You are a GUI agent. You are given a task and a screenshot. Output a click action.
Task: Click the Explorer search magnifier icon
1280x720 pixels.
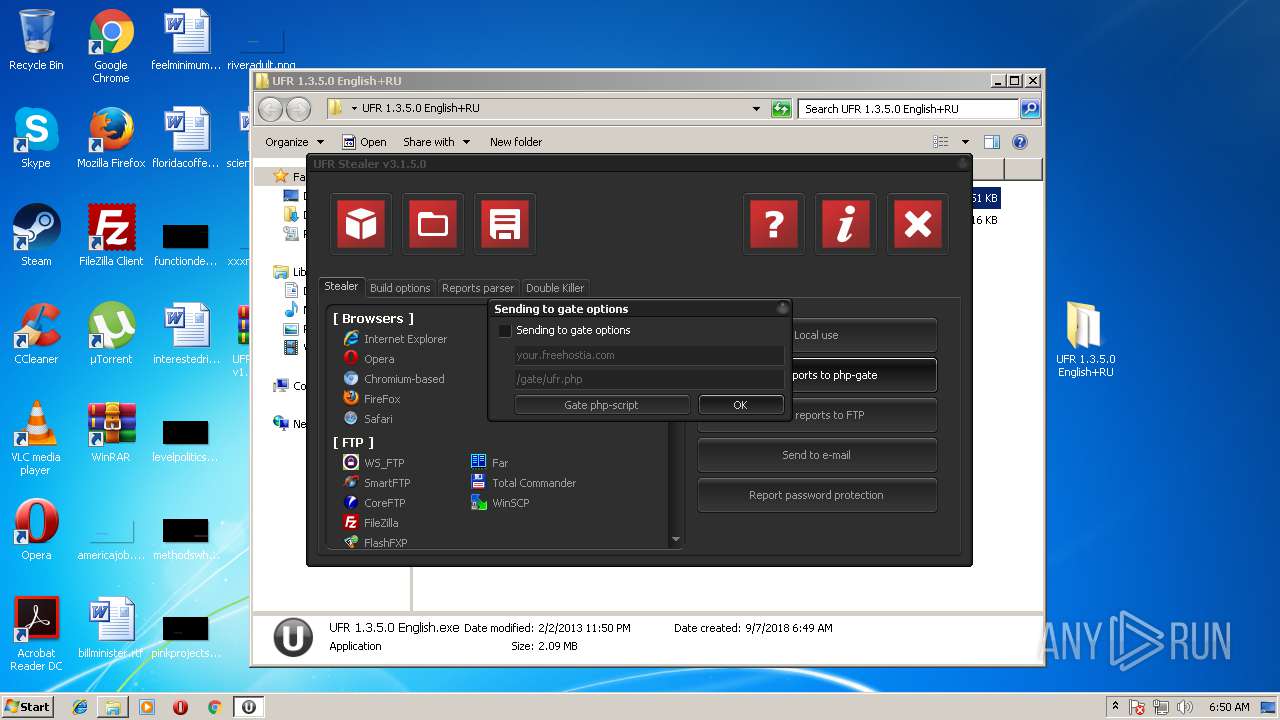click(x=1029, y=109)
